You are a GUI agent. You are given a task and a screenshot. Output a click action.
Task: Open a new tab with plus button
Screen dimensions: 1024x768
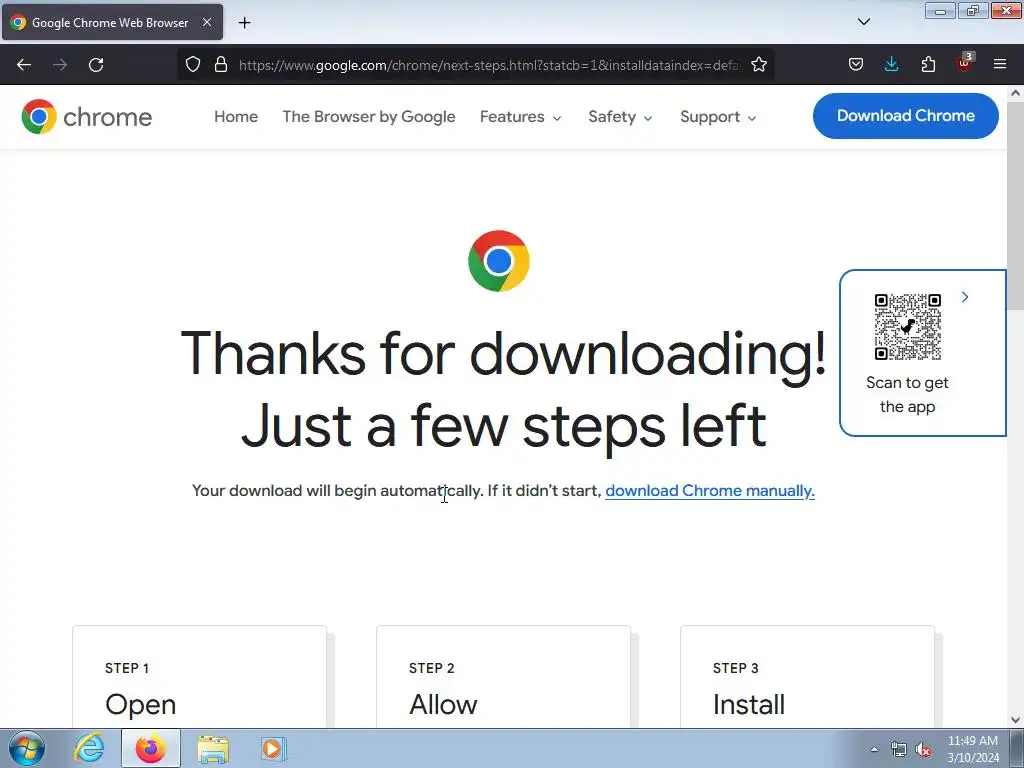(x=244, y=23)
